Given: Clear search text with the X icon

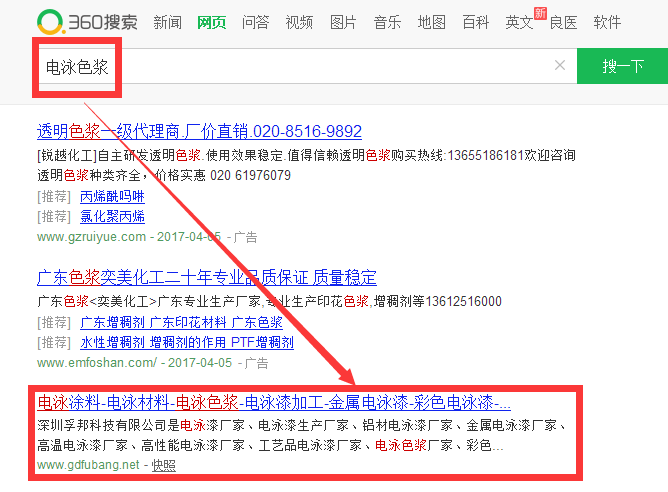Looking at the screenshot, I should coord(559,66).
